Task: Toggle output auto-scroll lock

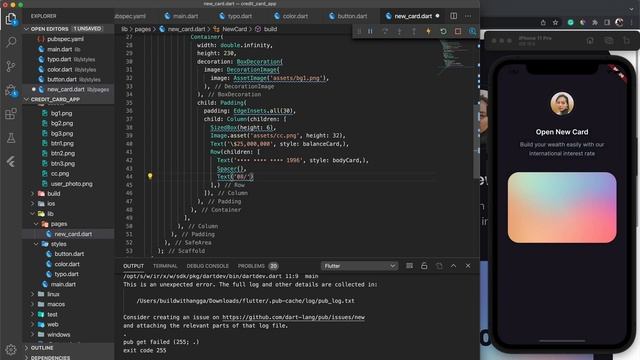Action: (x=424, y=266)
